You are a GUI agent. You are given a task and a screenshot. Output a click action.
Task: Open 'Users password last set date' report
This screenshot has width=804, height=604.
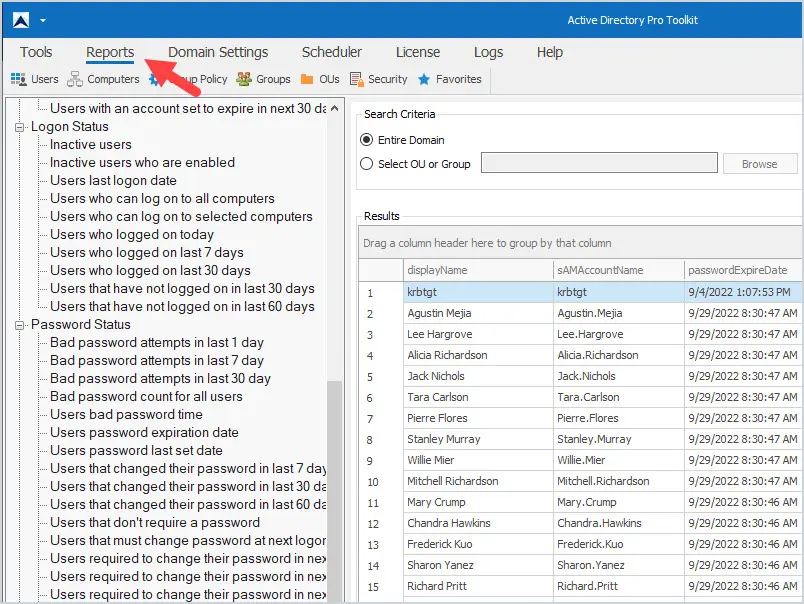[x=136, y=450]
